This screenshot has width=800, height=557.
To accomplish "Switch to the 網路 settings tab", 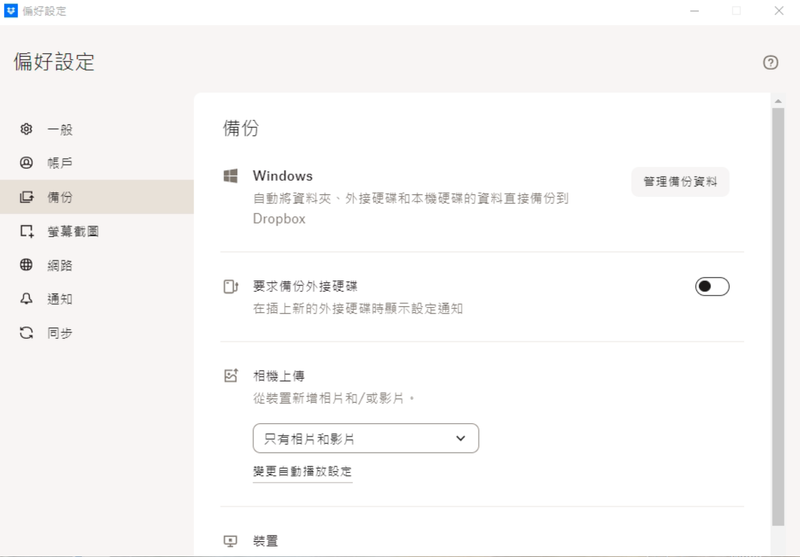I will click(60, 265).
